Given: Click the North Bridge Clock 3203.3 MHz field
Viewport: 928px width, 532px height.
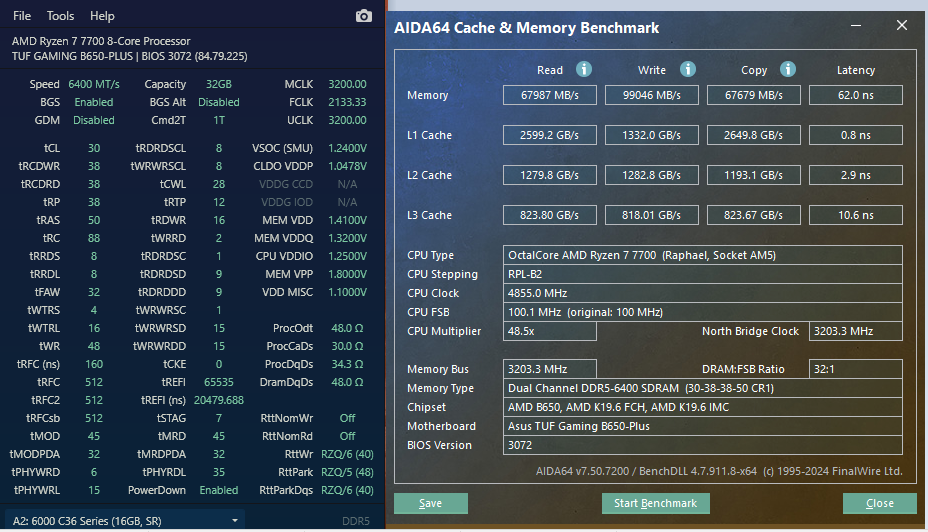Looking at the screenshot, I should [856, 331].
